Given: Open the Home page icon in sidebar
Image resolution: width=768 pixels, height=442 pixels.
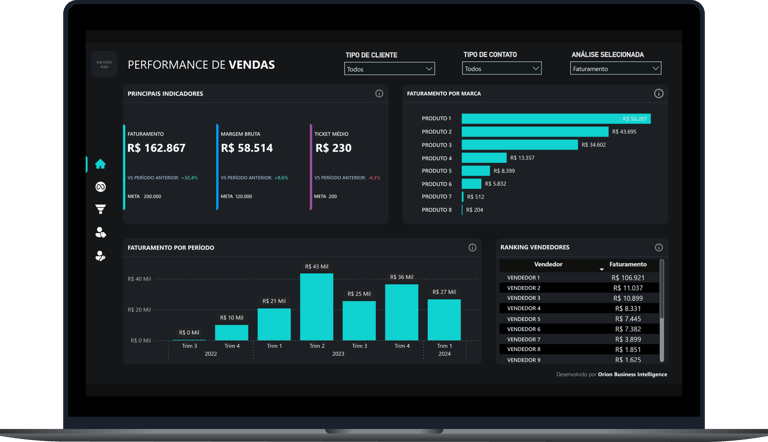Looking at the screenshot, I should [x=100, y=164].
